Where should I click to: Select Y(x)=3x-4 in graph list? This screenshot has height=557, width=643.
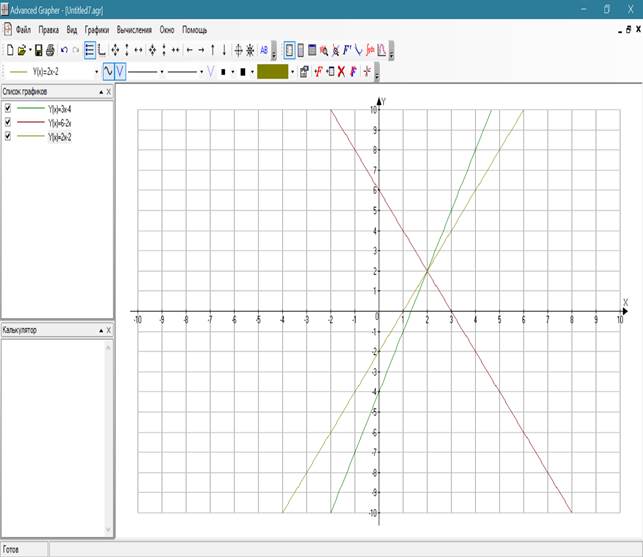pyautogui.click(x=59, y=109)
